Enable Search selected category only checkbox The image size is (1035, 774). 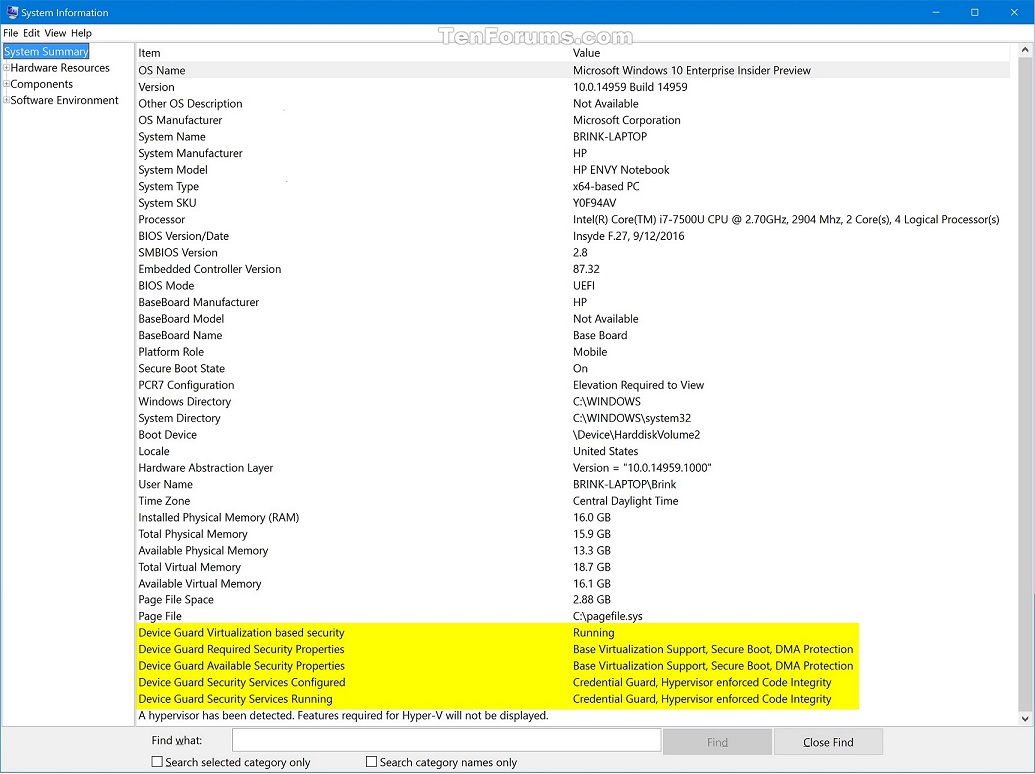pos(157,761)
